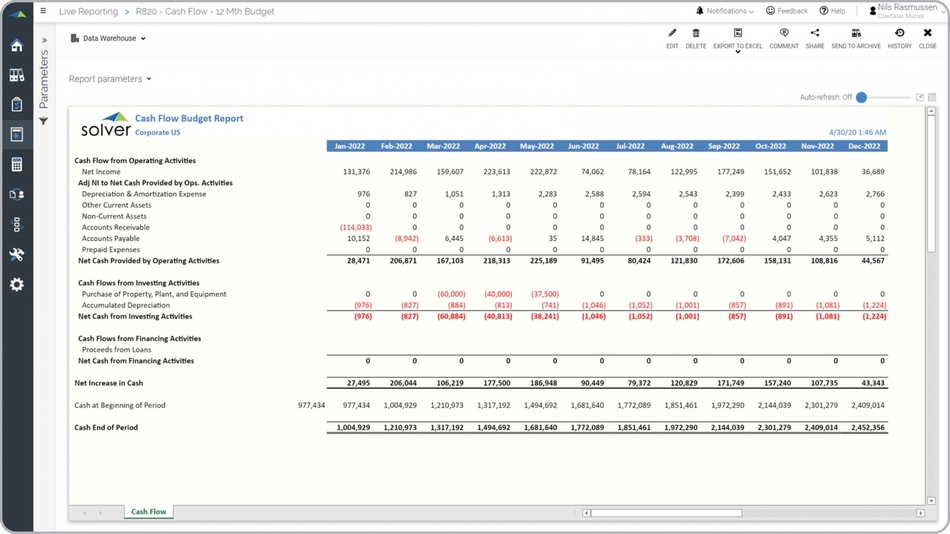Click Send to Archive icon
Screen dimensions: 950x534
point(856,38)
